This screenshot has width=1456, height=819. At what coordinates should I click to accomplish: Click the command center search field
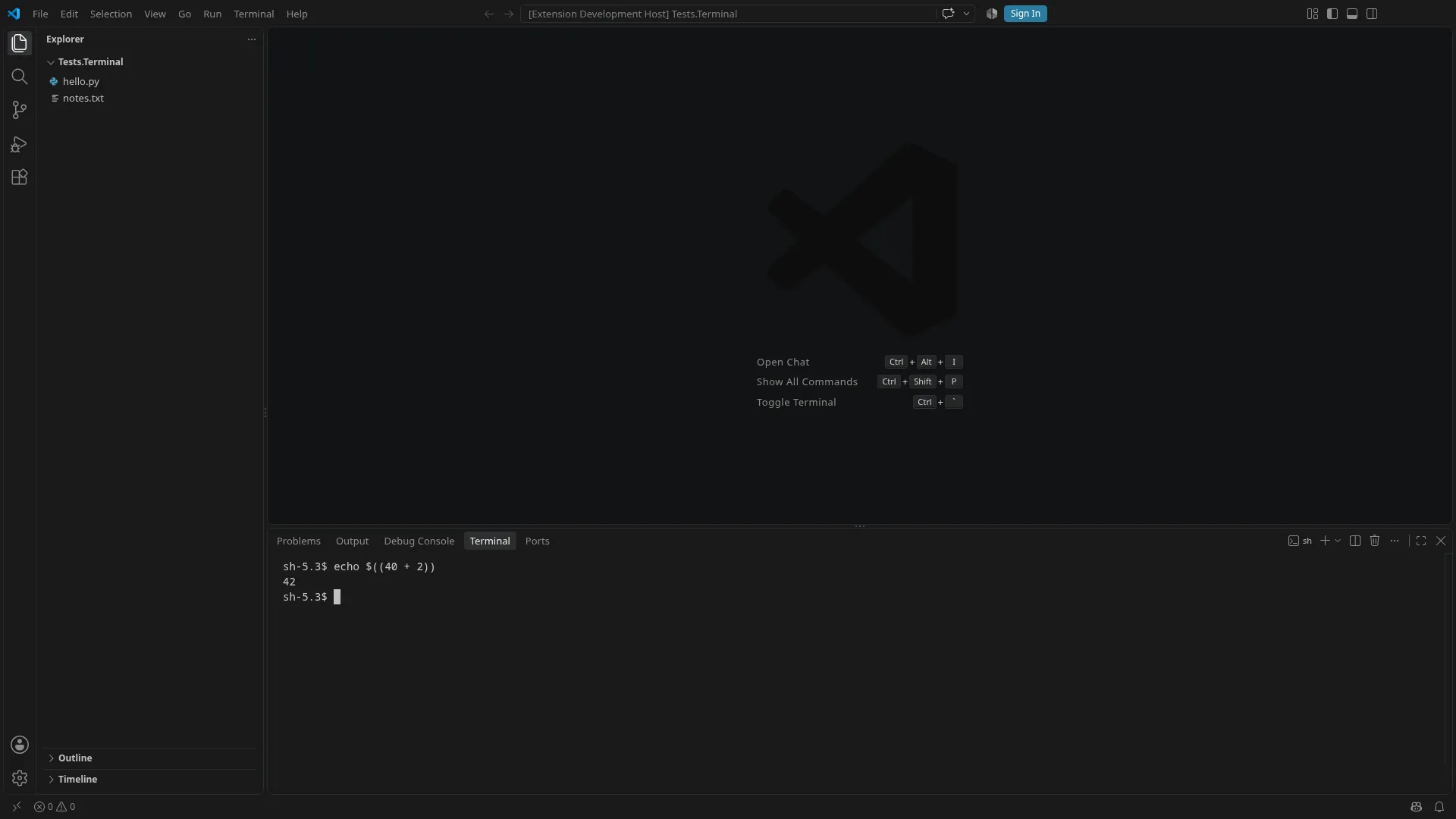tap(728, 14)
